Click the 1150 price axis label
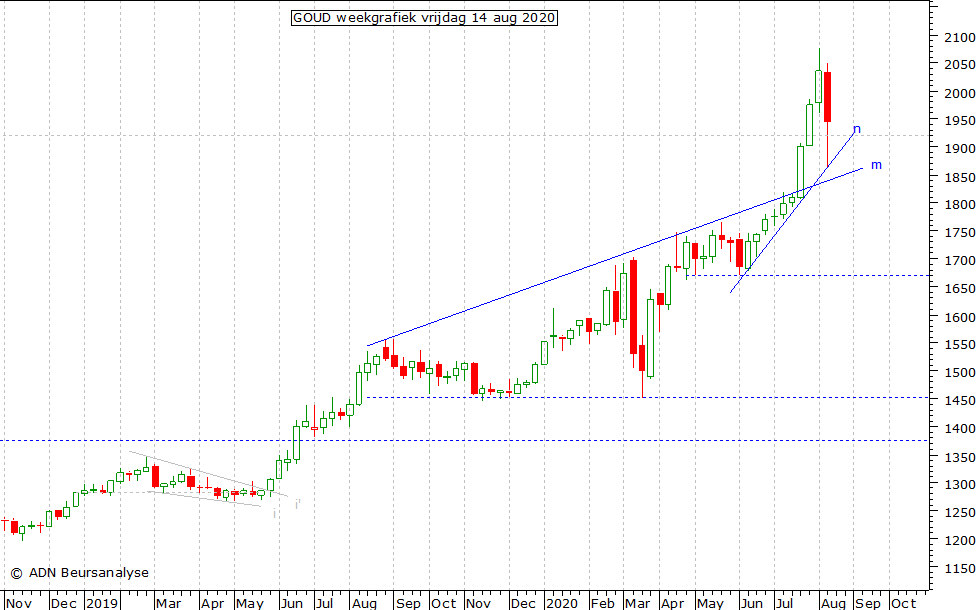The image size is (980, 610). 959,569
